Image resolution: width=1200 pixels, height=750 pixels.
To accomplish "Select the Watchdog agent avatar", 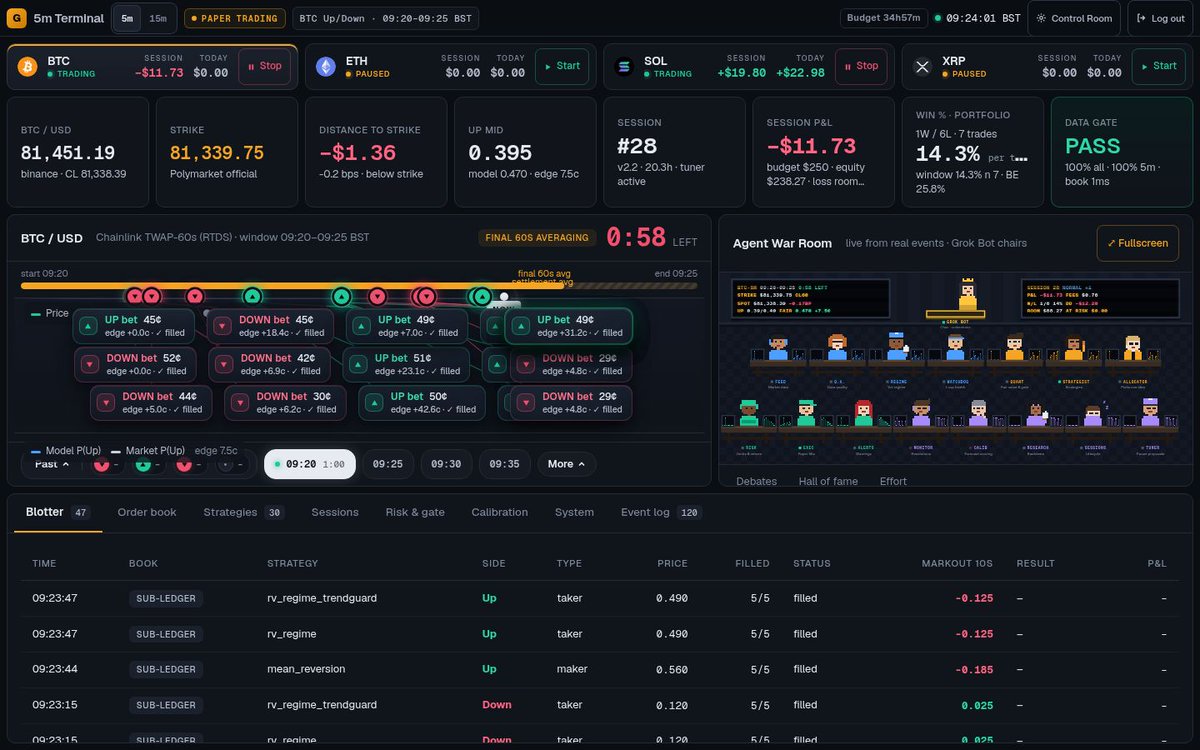I will [x=956, y=348].
